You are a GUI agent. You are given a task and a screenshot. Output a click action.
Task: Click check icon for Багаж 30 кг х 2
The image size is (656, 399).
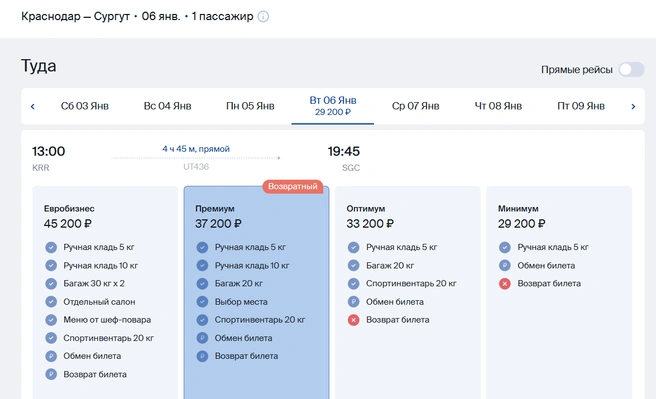point(51,284)
